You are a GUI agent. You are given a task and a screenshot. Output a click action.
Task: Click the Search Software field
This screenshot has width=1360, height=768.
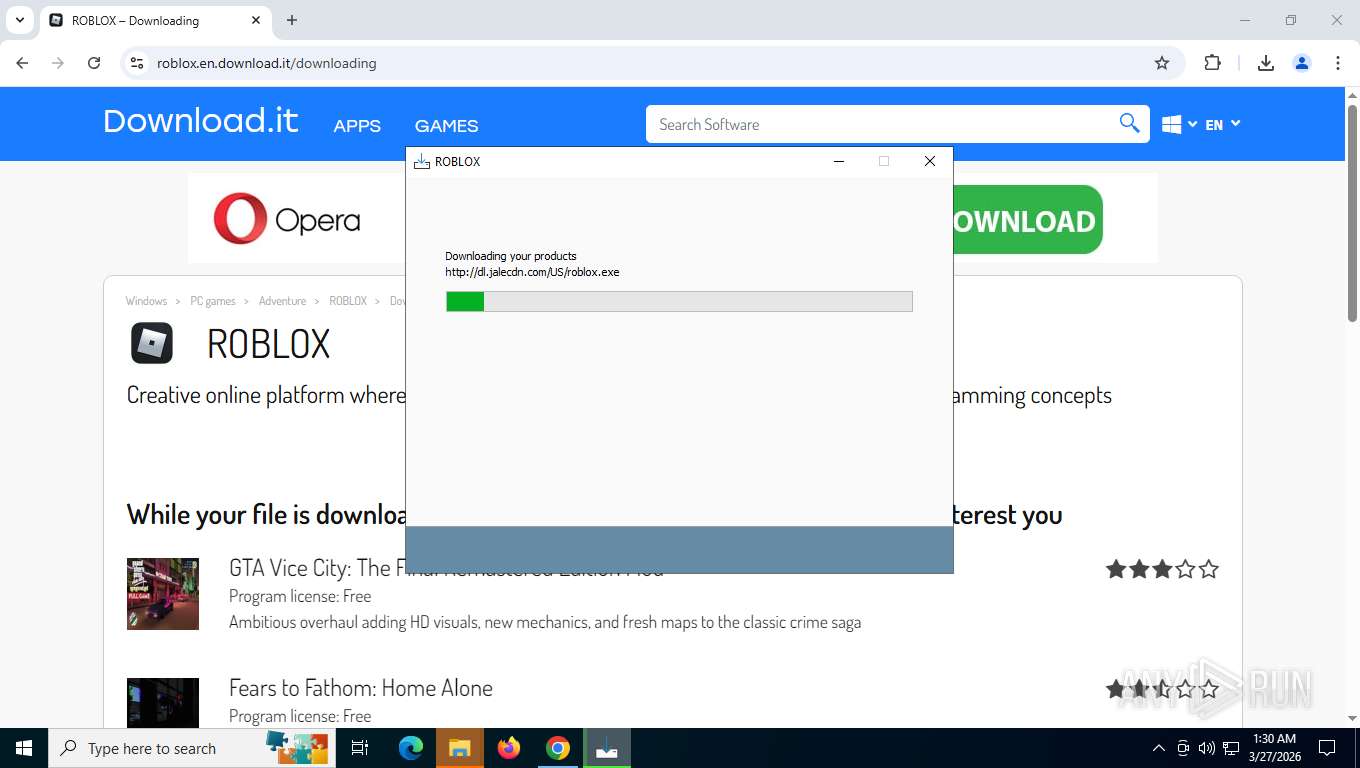[x=880, y=124]
